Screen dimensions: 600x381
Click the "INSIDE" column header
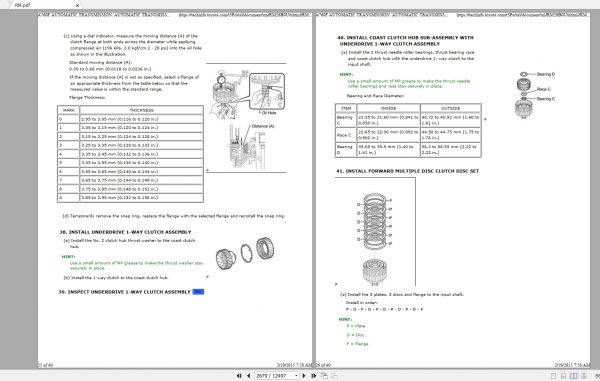coord(388,109)
